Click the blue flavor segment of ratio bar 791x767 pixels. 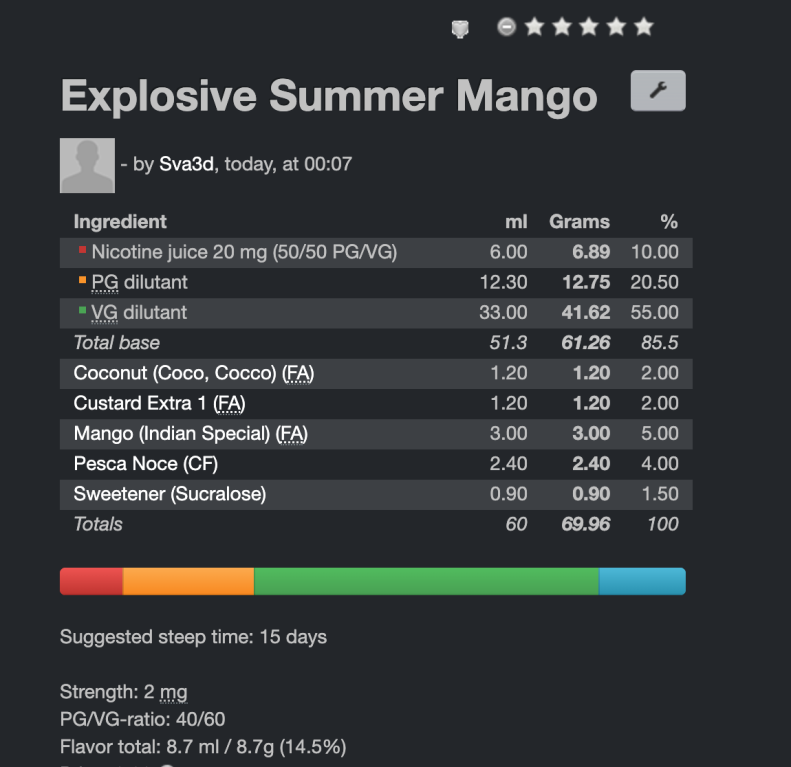pos(642,581)
